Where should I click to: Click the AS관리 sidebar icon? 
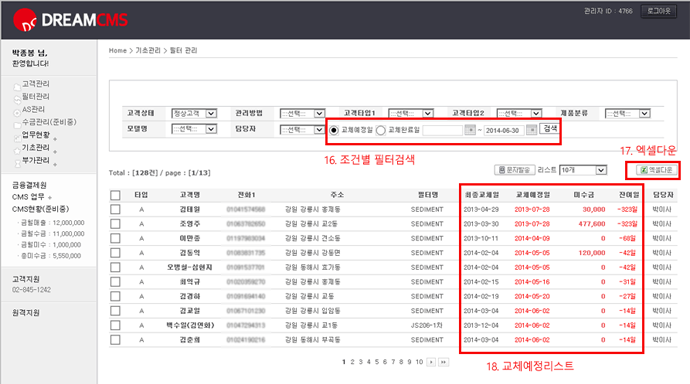(x=17, y=113)
